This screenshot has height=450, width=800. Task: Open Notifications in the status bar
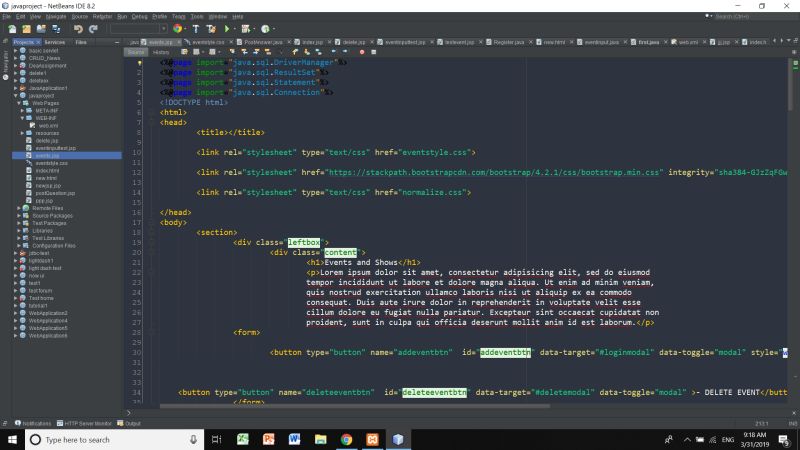tap(33, 423)
